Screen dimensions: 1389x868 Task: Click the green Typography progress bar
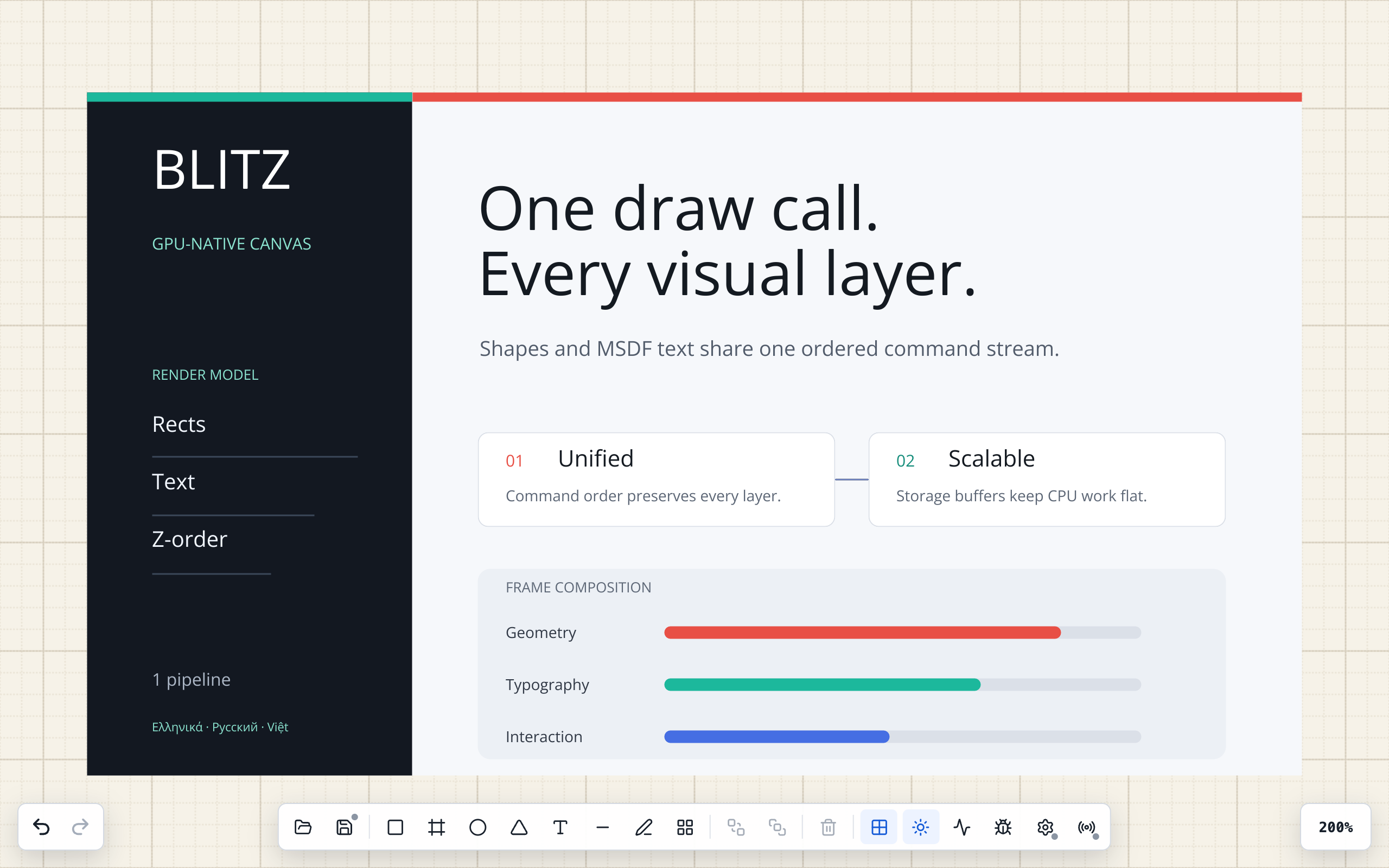[x=822, y=685]
